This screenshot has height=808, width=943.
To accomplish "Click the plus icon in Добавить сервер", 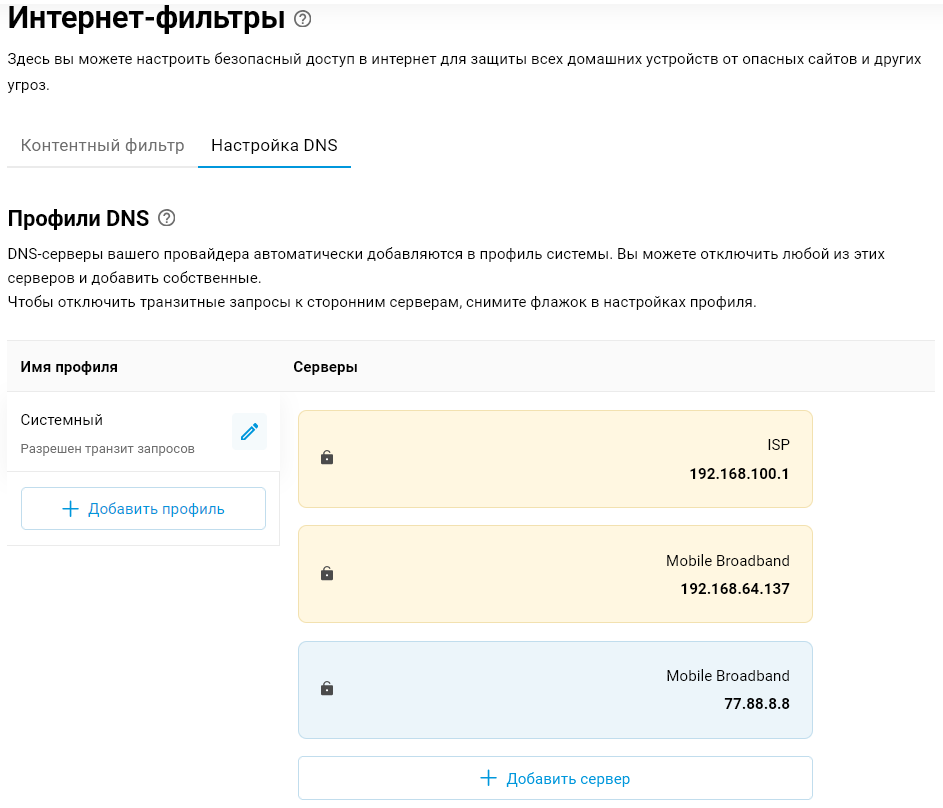I will (488, 778).
